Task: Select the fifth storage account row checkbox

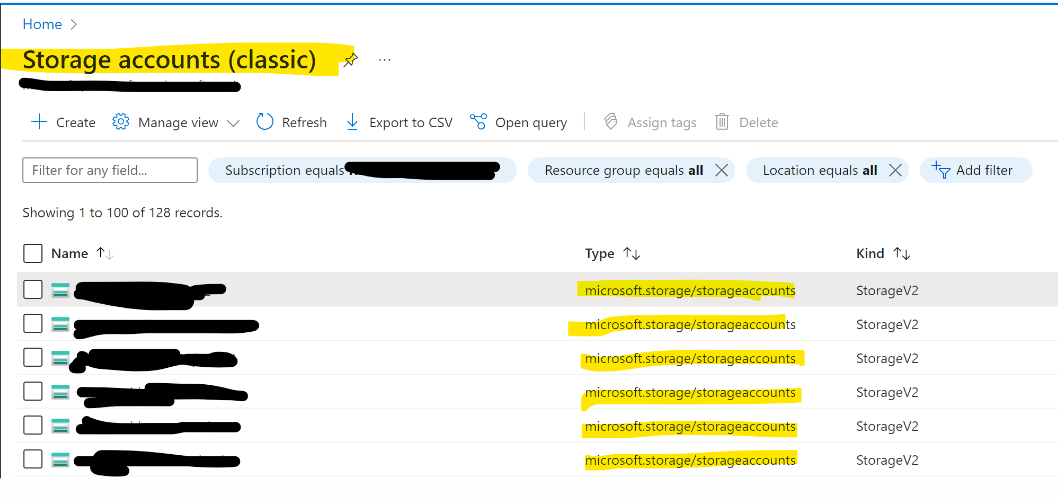Action: point(33,426)
